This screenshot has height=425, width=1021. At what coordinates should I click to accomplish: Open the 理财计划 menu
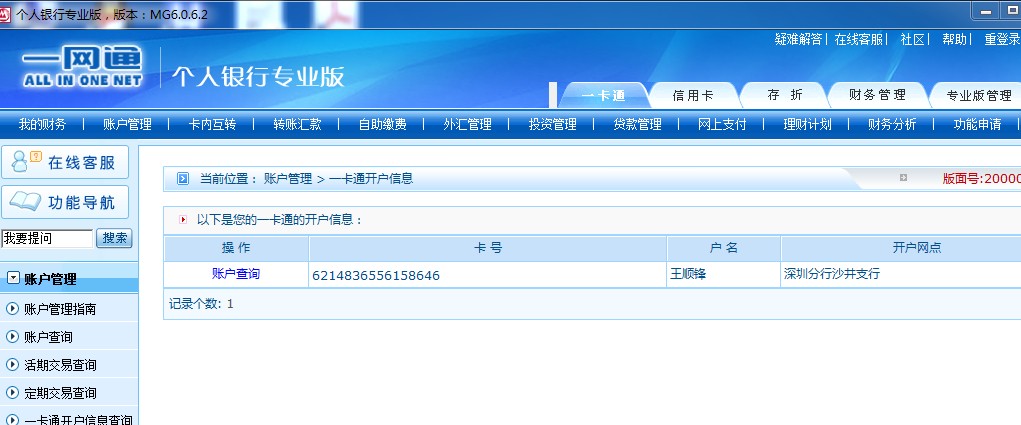pos(807,124)
